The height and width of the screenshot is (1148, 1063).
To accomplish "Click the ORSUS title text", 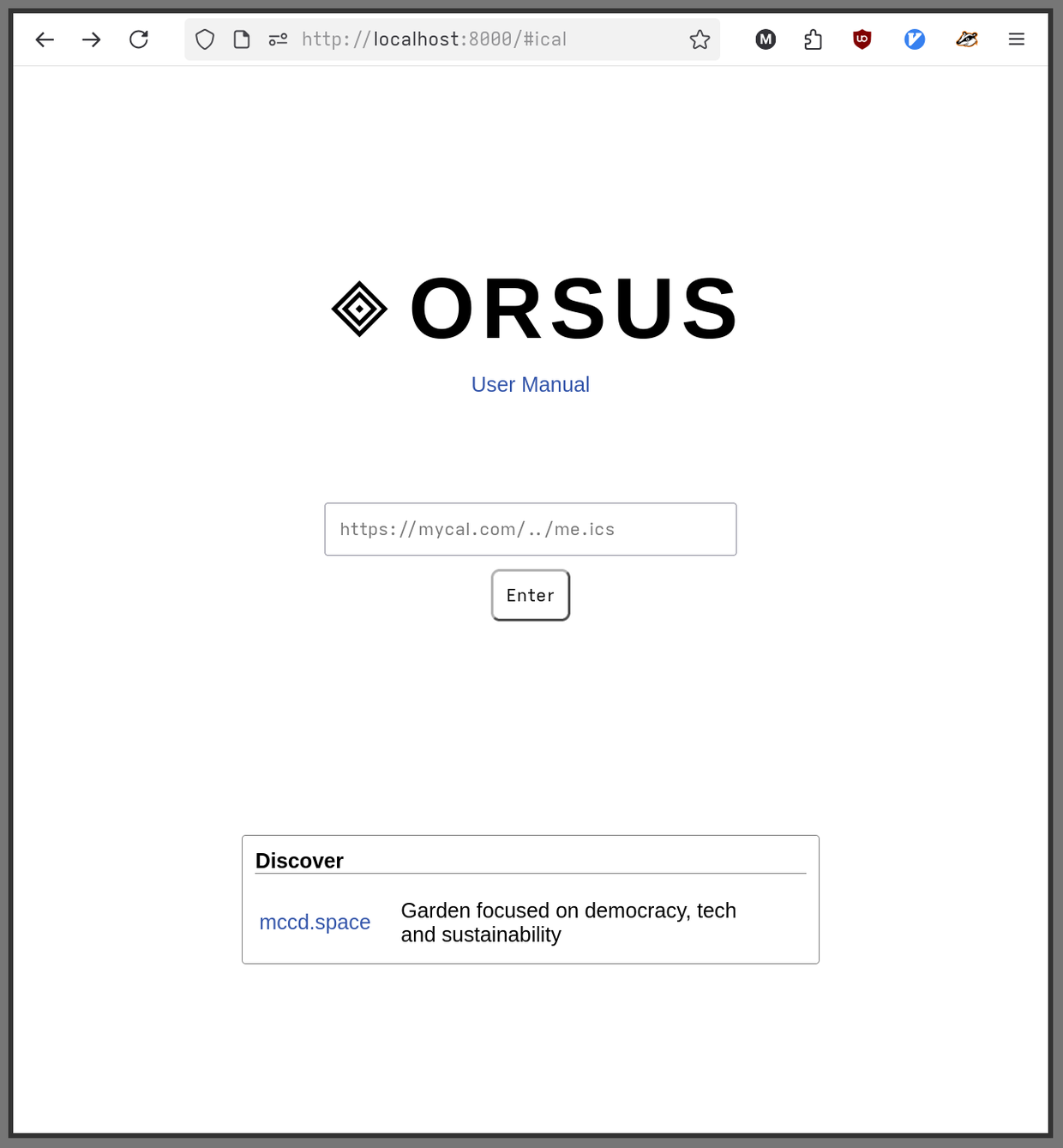I will (x=574, y=309).
